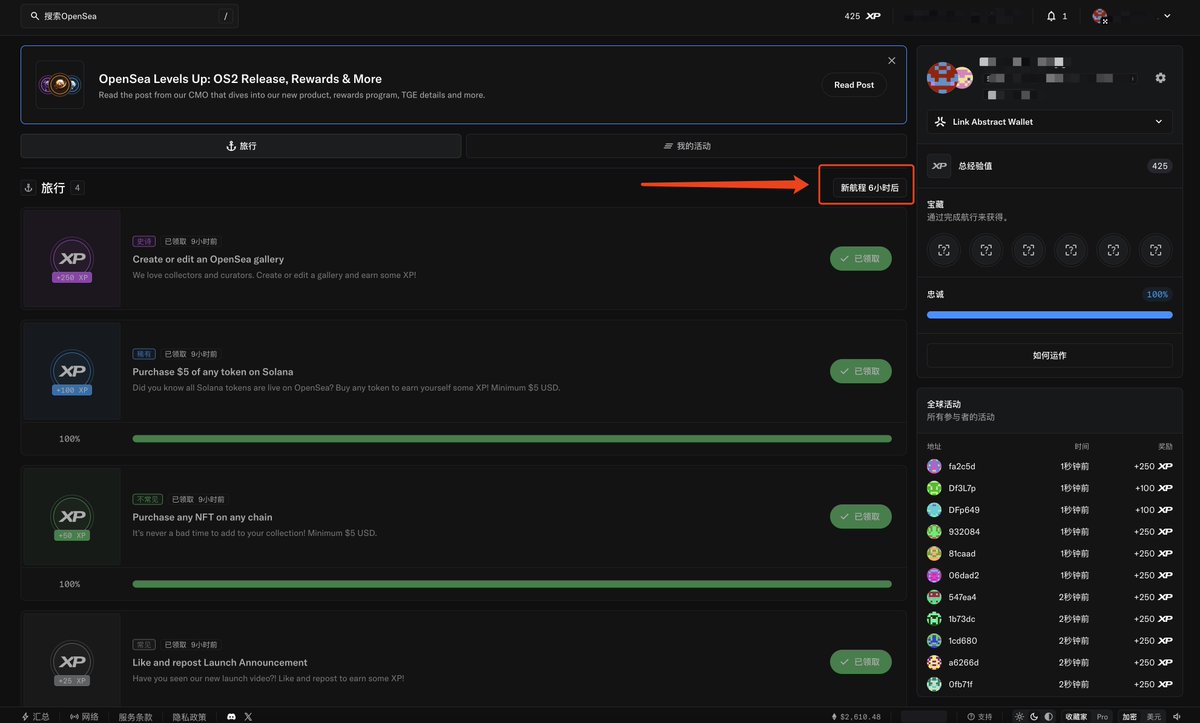Click the avatar for address Df3L7p
This screenshot has width=1200, height=723.
coord(934,488)
